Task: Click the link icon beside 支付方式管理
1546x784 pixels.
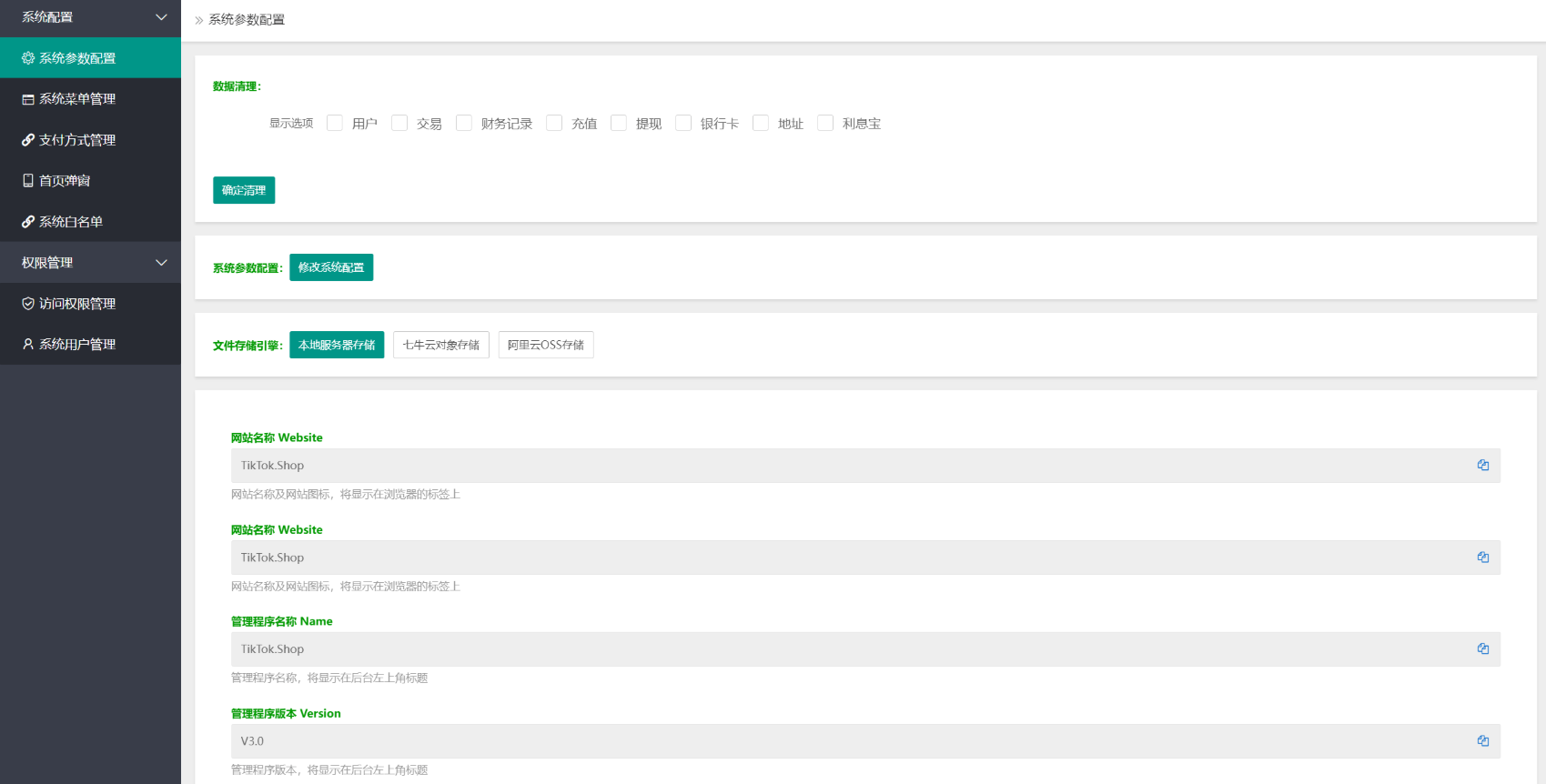Action: click(28, 140)
